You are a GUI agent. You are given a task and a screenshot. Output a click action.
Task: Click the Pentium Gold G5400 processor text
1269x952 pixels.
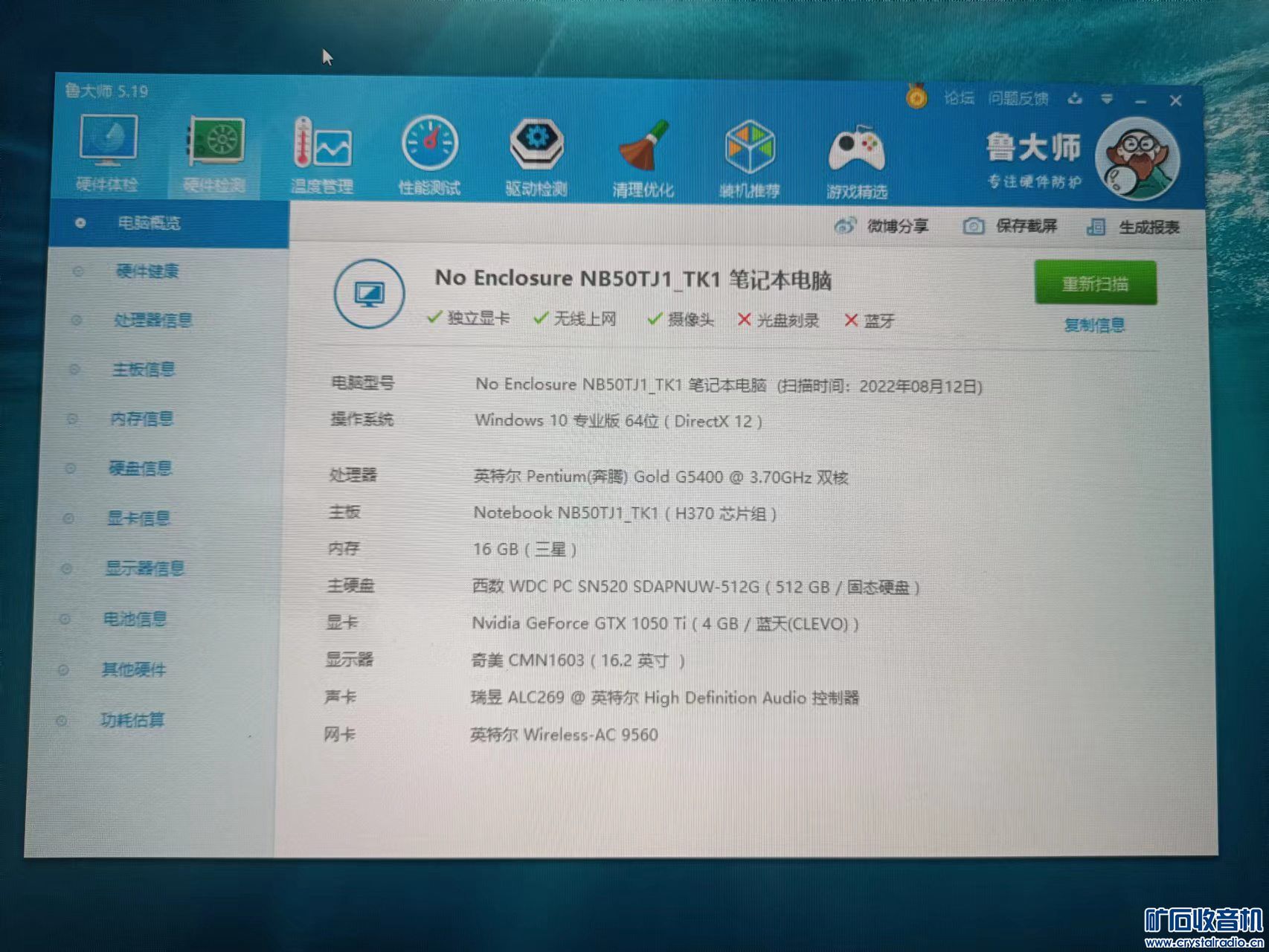pyautogui.click(x=661, y=477)
